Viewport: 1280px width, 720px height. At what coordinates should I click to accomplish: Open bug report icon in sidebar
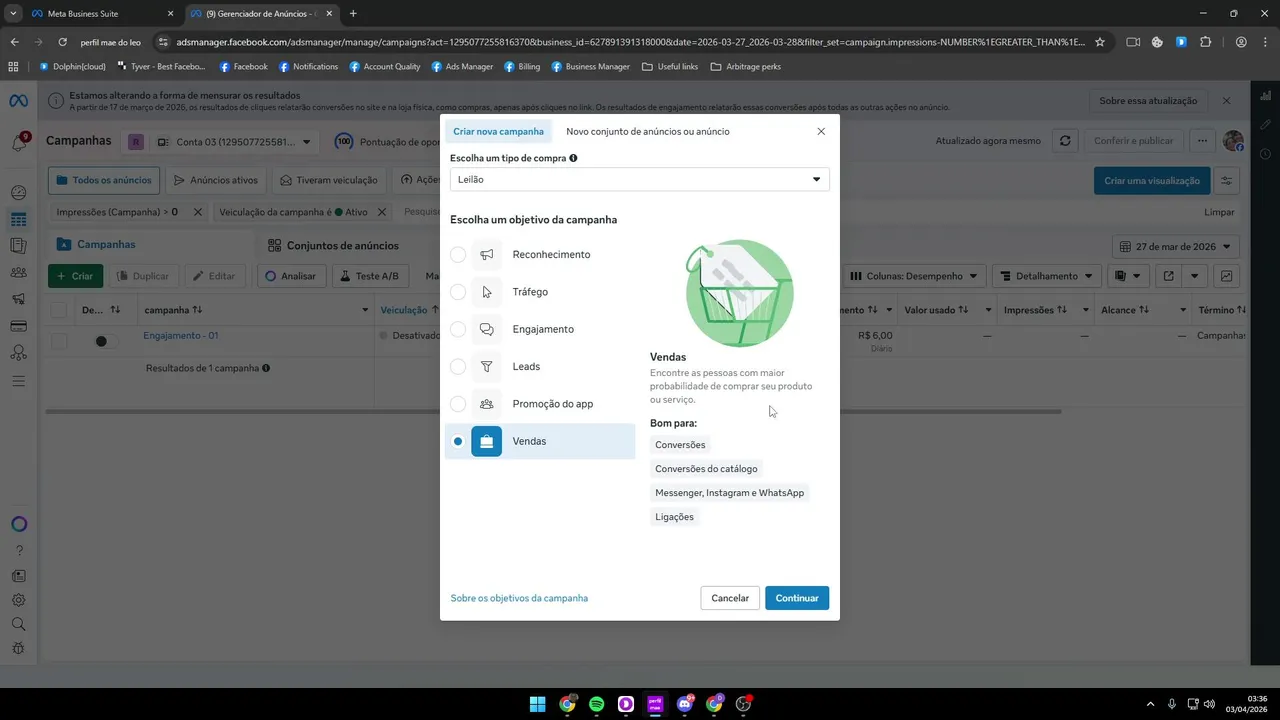coord(18,648)
